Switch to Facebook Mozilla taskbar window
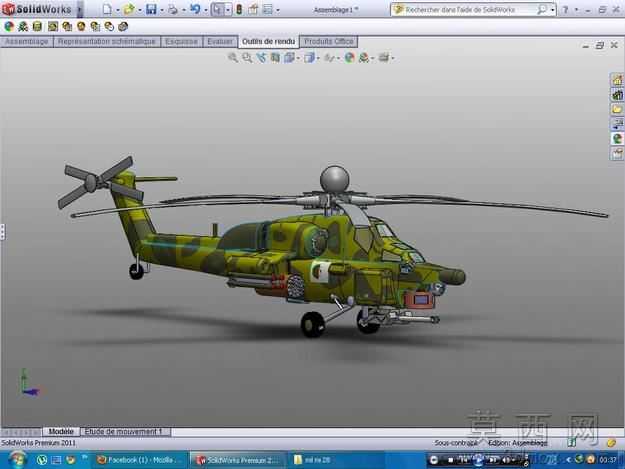Image resolution: width=625 pixels, height=469 pixels. (x=140, y=460)
